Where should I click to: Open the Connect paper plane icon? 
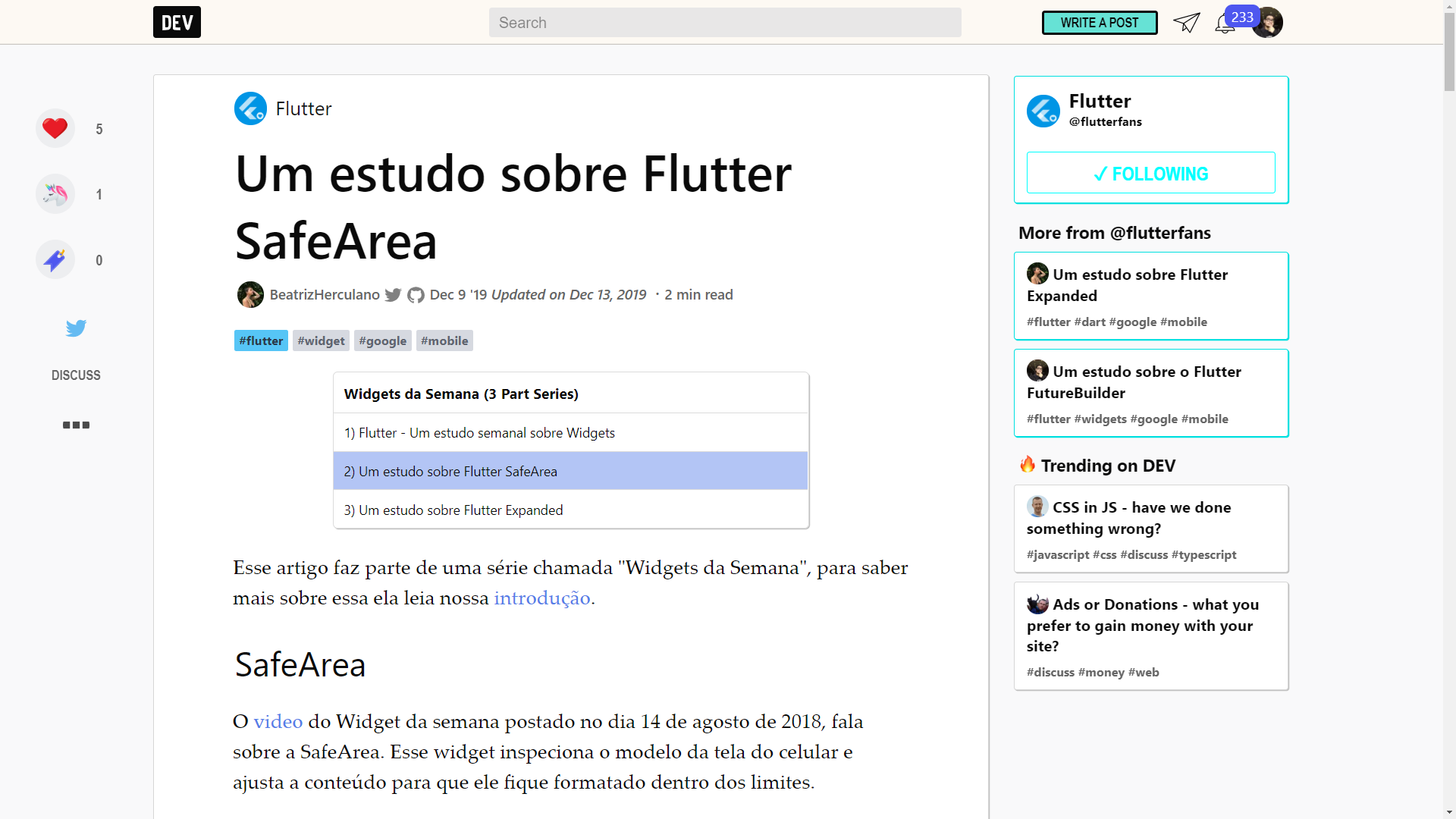click(1186, 23)
